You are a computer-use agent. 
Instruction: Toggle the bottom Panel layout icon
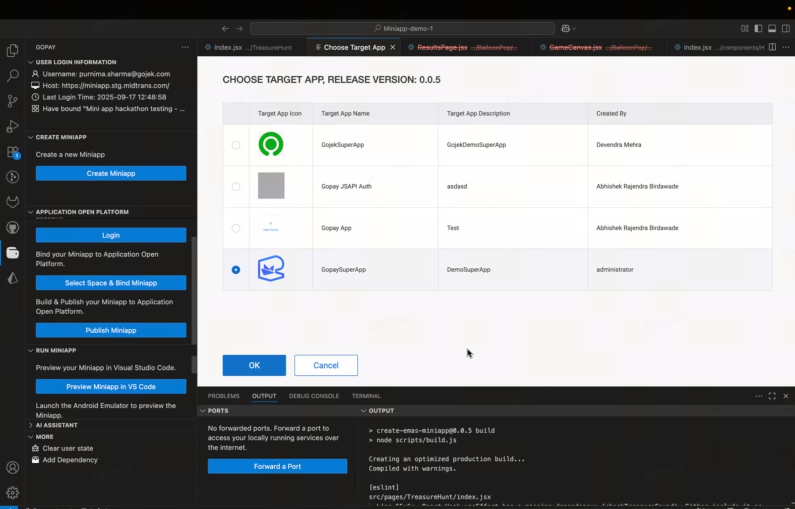[772, 28]
